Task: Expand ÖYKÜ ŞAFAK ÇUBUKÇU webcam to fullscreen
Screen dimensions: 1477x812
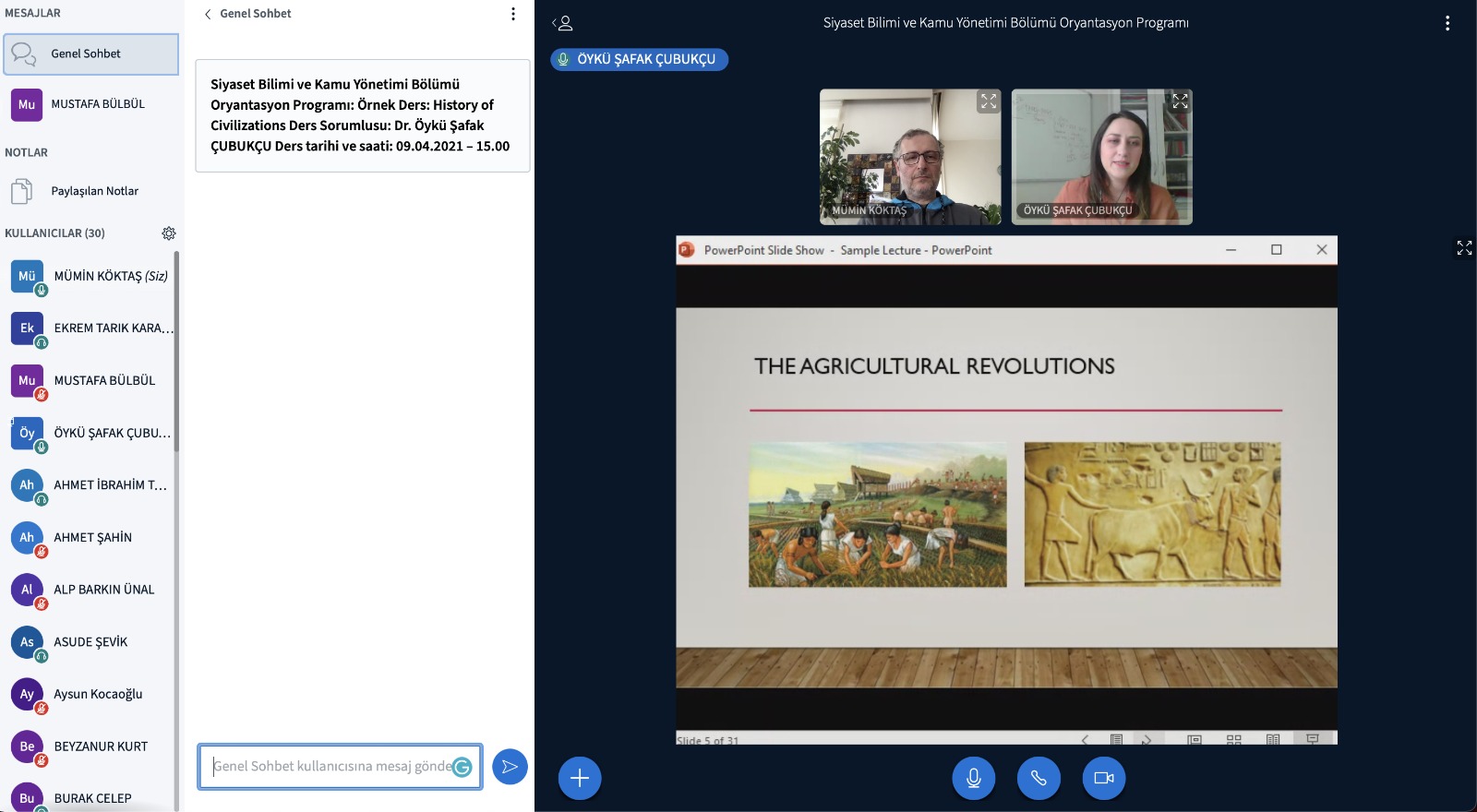Action: pos(1180,101)
